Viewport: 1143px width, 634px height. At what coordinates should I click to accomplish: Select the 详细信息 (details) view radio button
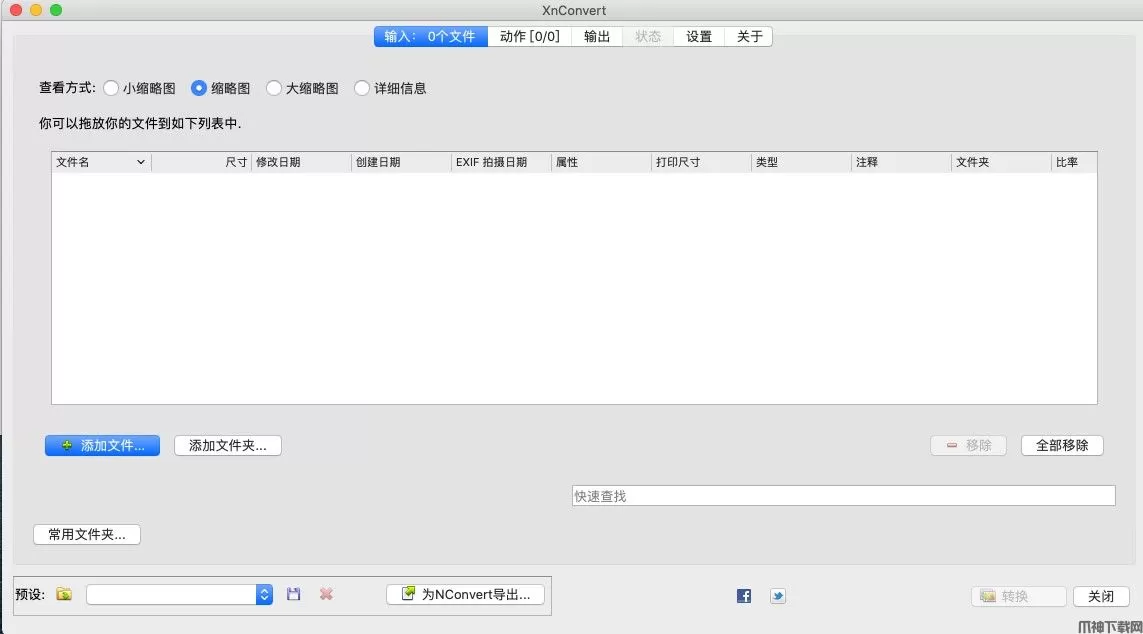point(362,88)
